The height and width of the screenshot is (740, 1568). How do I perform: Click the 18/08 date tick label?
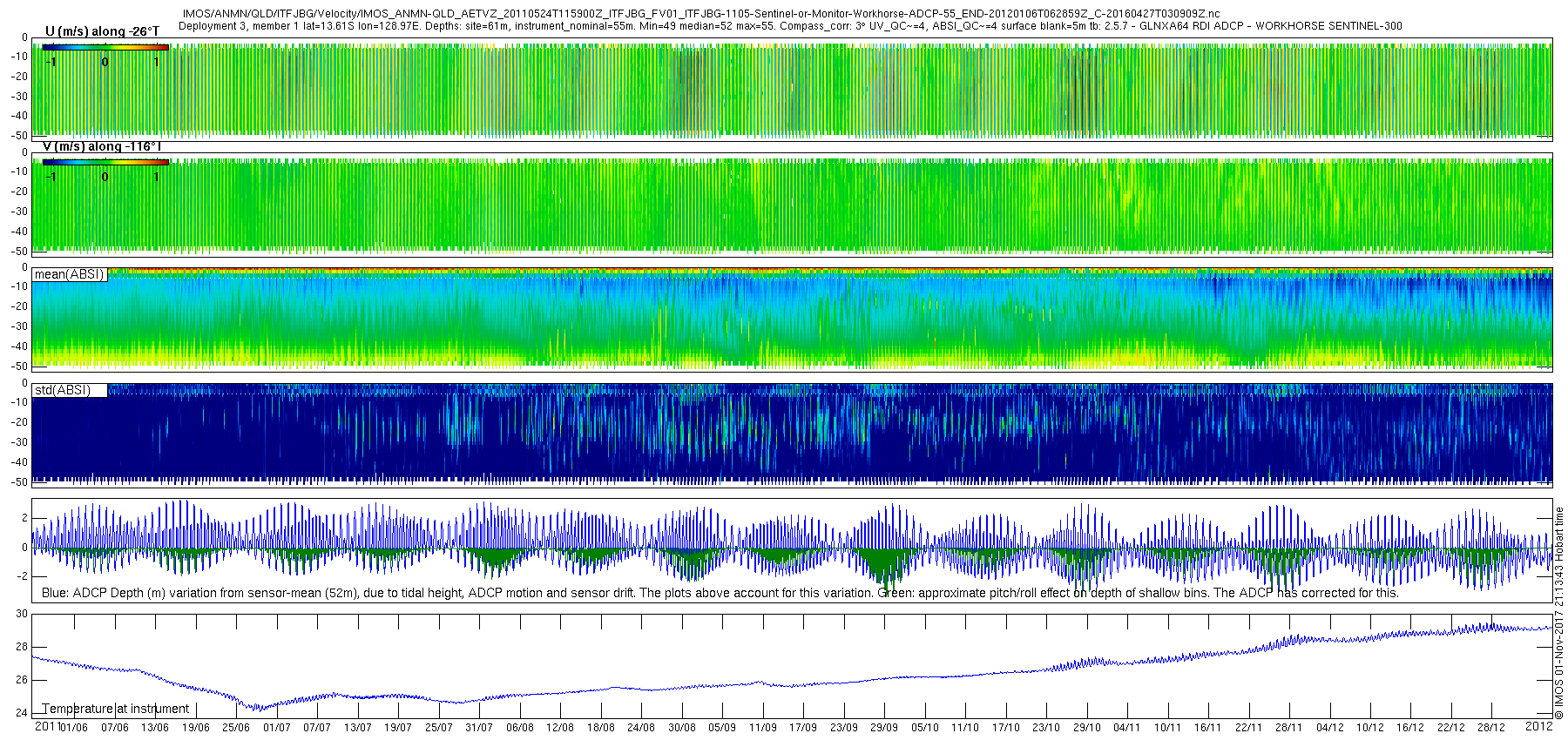click(601, 727)
